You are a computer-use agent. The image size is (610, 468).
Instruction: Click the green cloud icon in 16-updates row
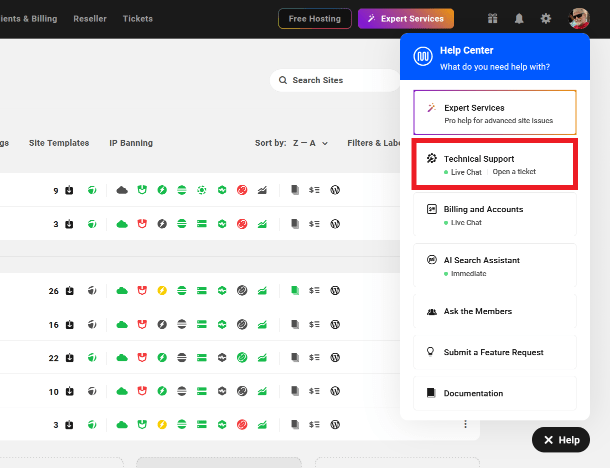tap(122, 324)
